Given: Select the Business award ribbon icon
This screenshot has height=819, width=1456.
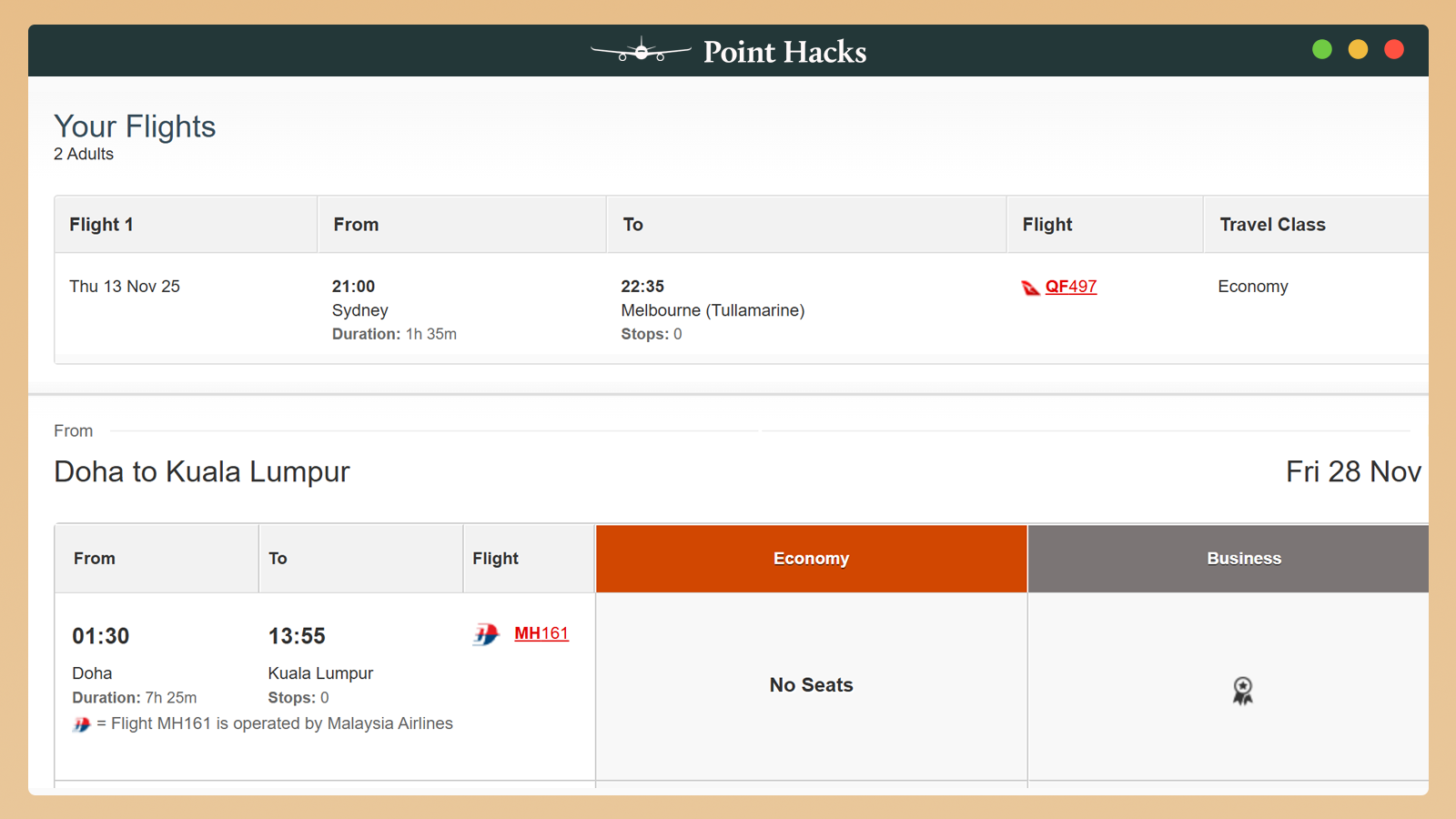Looking at the screenshot, I should (1242, 691).
